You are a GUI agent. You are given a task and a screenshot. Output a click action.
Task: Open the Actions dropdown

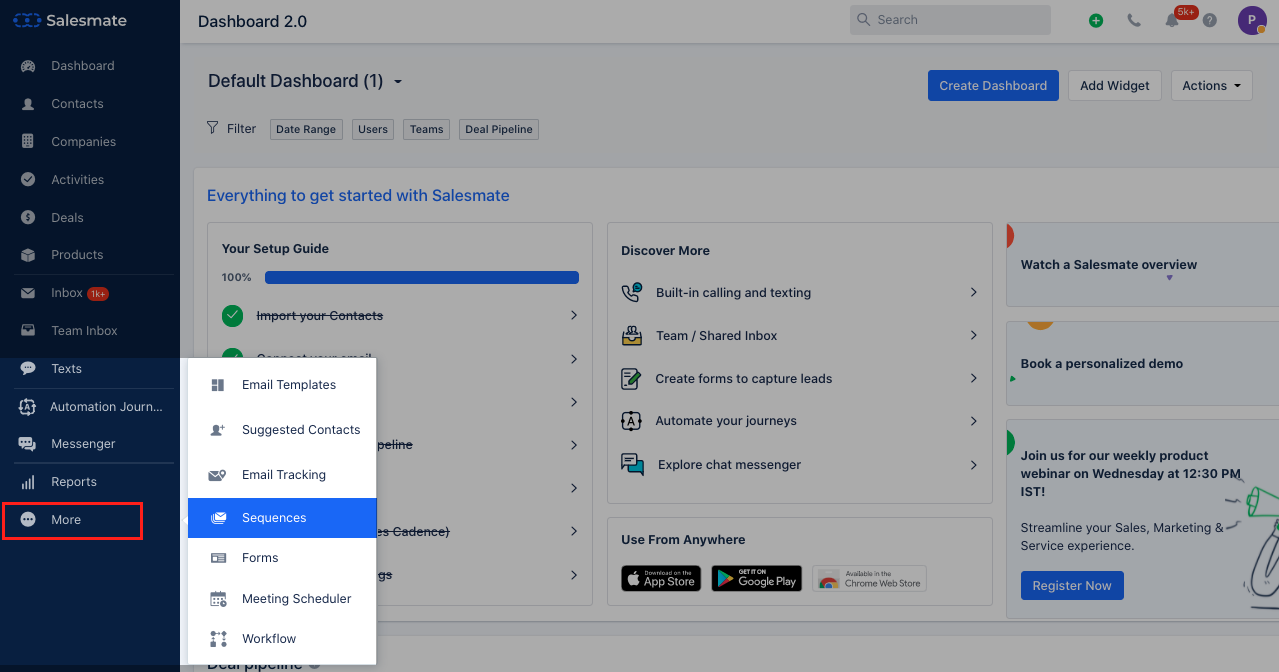pos(1212,86)
